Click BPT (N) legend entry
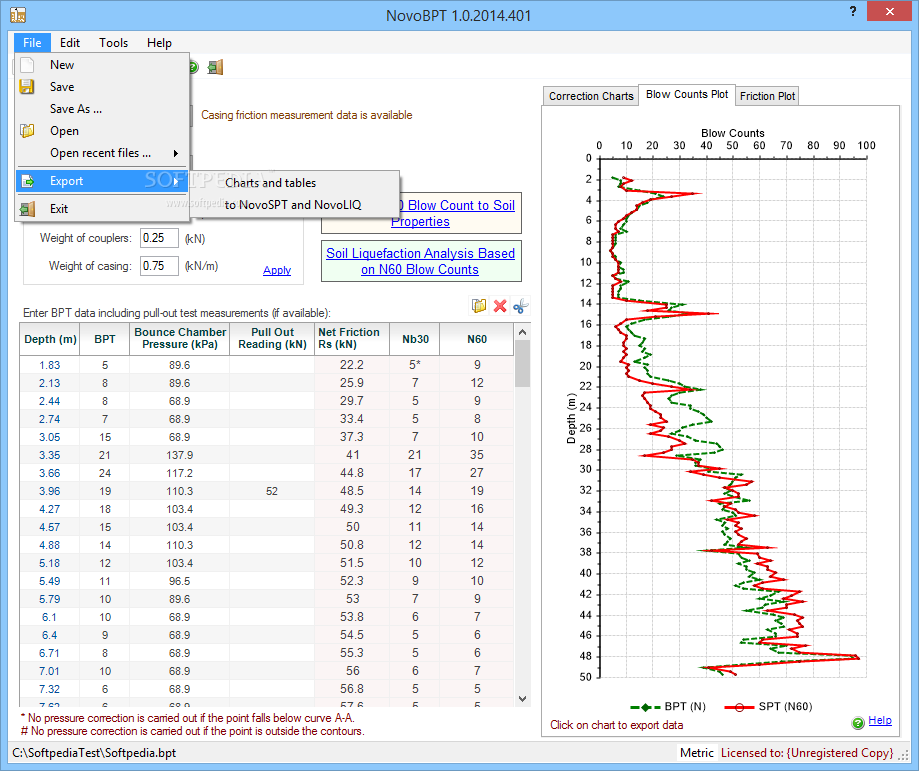Viewport: 919px width, 771px height. pos(668,707)
